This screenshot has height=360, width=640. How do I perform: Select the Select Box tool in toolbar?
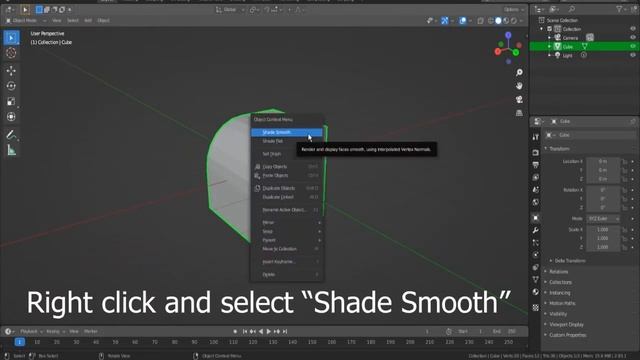pos(11,38)
